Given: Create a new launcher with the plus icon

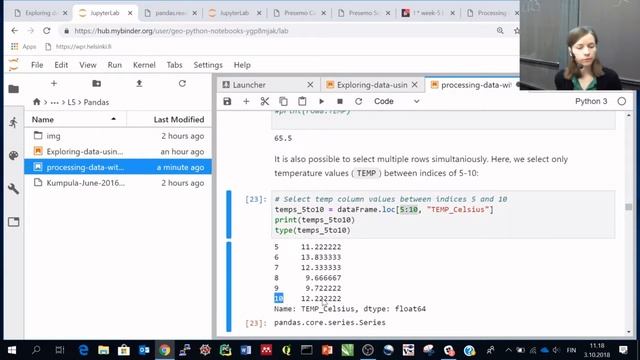Looking at the screenshot, I should tap(54, 83).
